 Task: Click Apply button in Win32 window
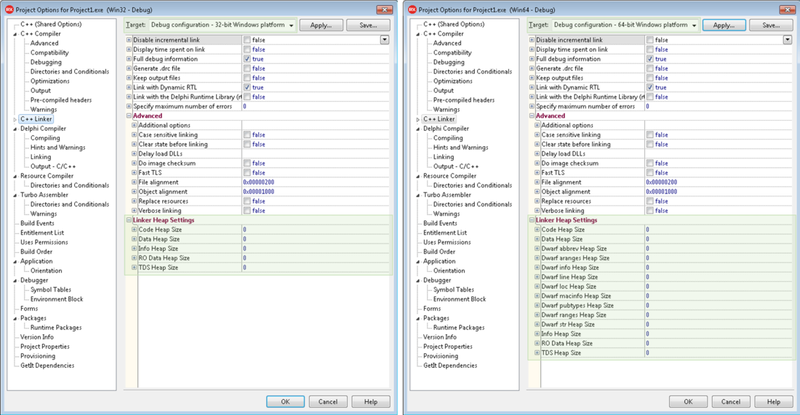click(x=321, y=25)
